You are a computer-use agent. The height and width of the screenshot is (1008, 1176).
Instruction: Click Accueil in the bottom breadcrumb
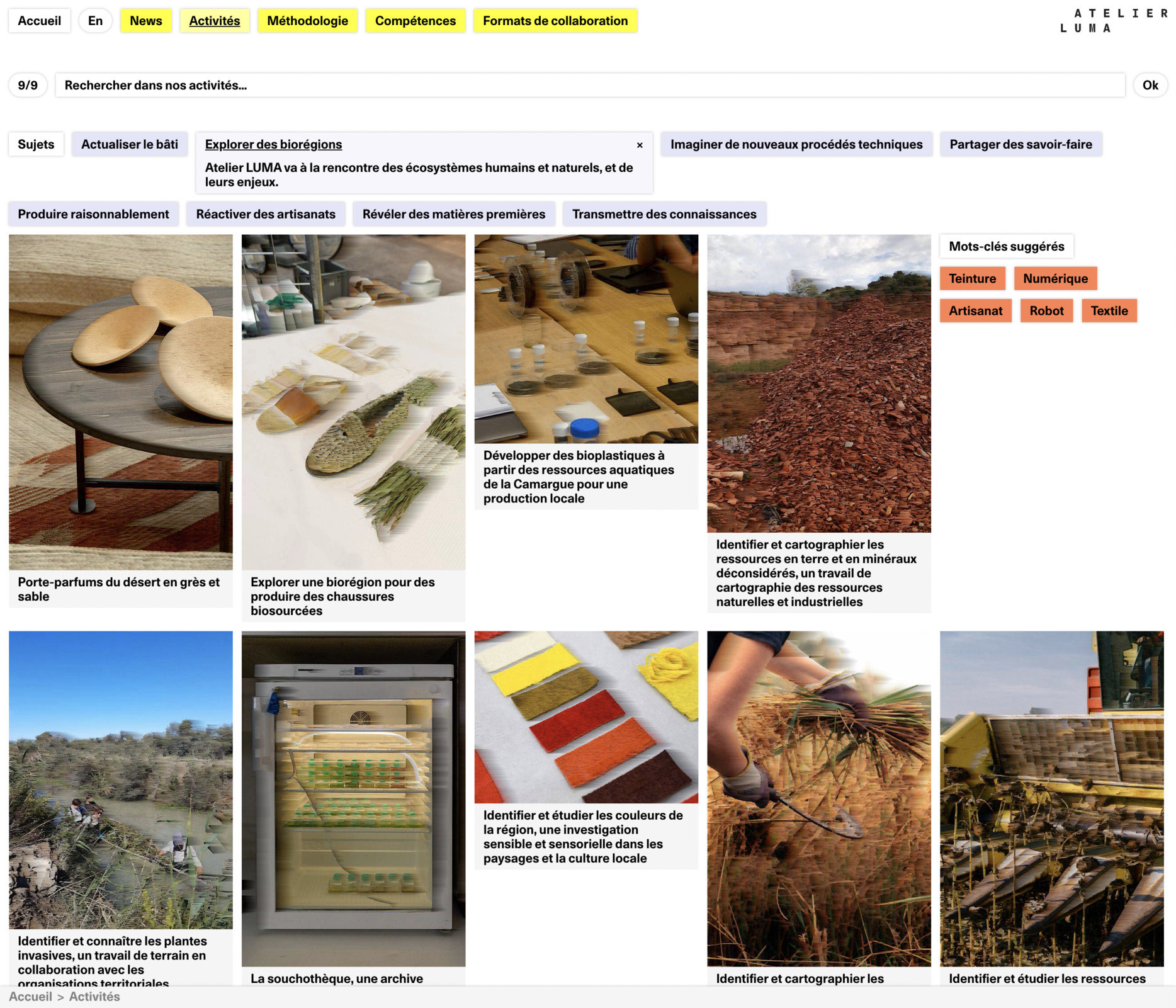point(30,997)
